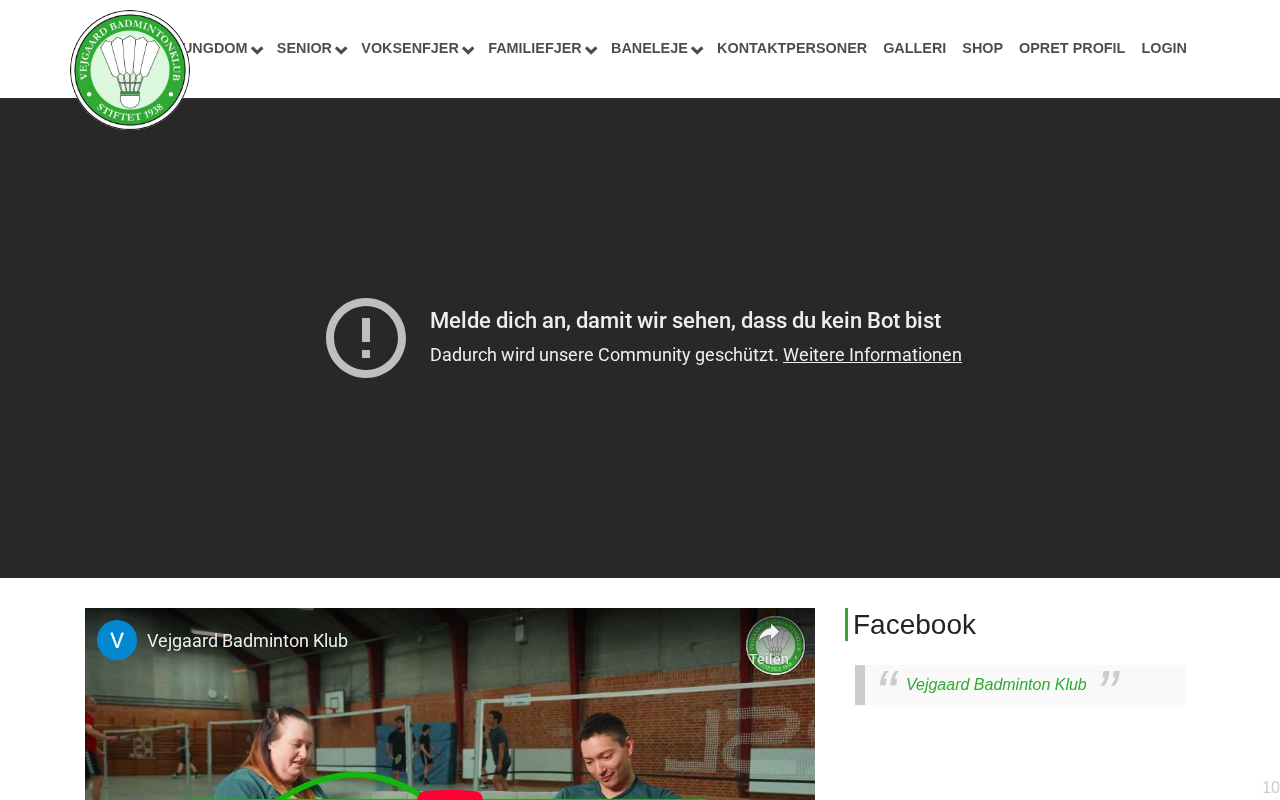Open the Baneleje menu item

point(649,48)
